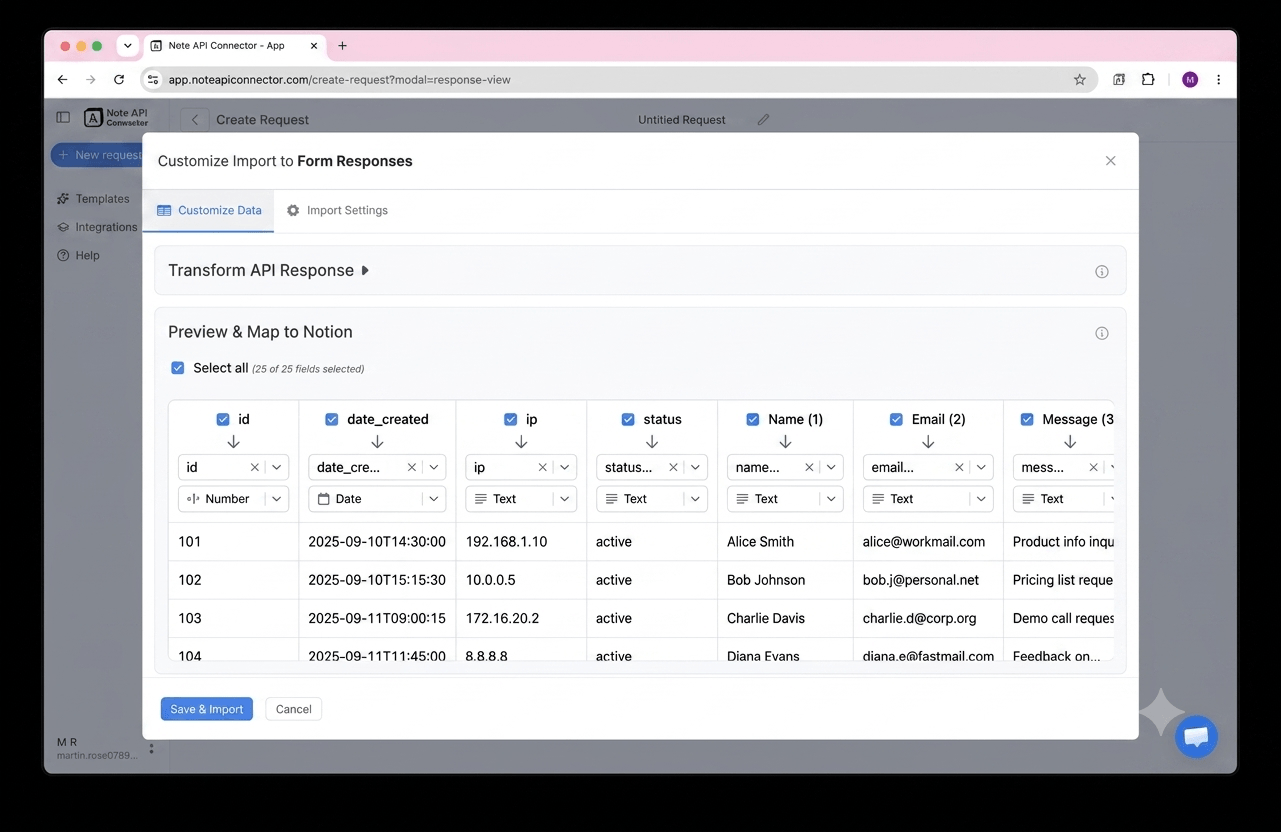Open the Chrome profile avatar M
Screen dimensions: 1281x832
pos(1189,80)
